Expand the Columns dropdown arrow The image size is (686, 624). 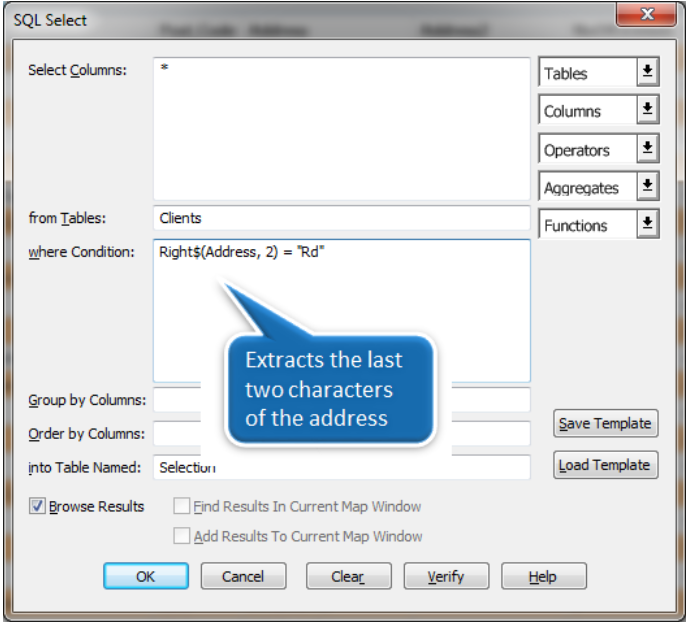pyautogui.click(x=648, y=110)
